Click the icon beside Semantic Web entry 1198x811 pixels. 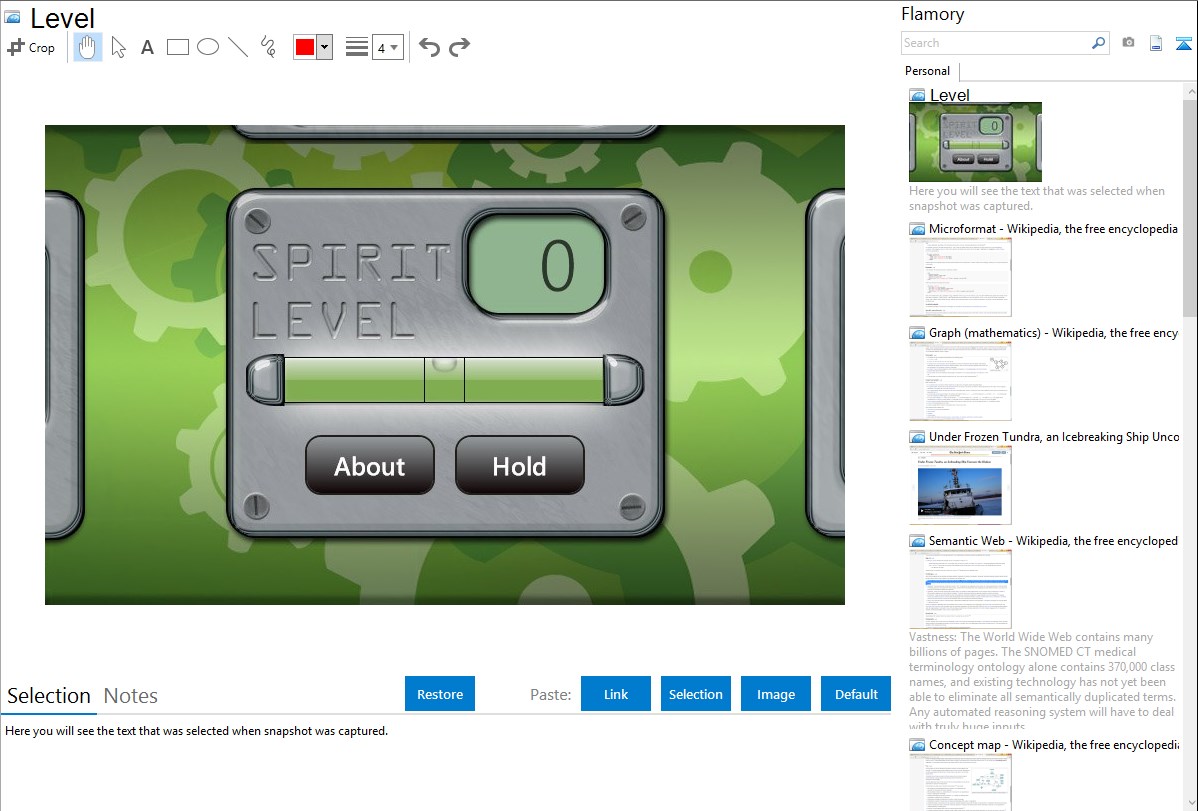917,540
